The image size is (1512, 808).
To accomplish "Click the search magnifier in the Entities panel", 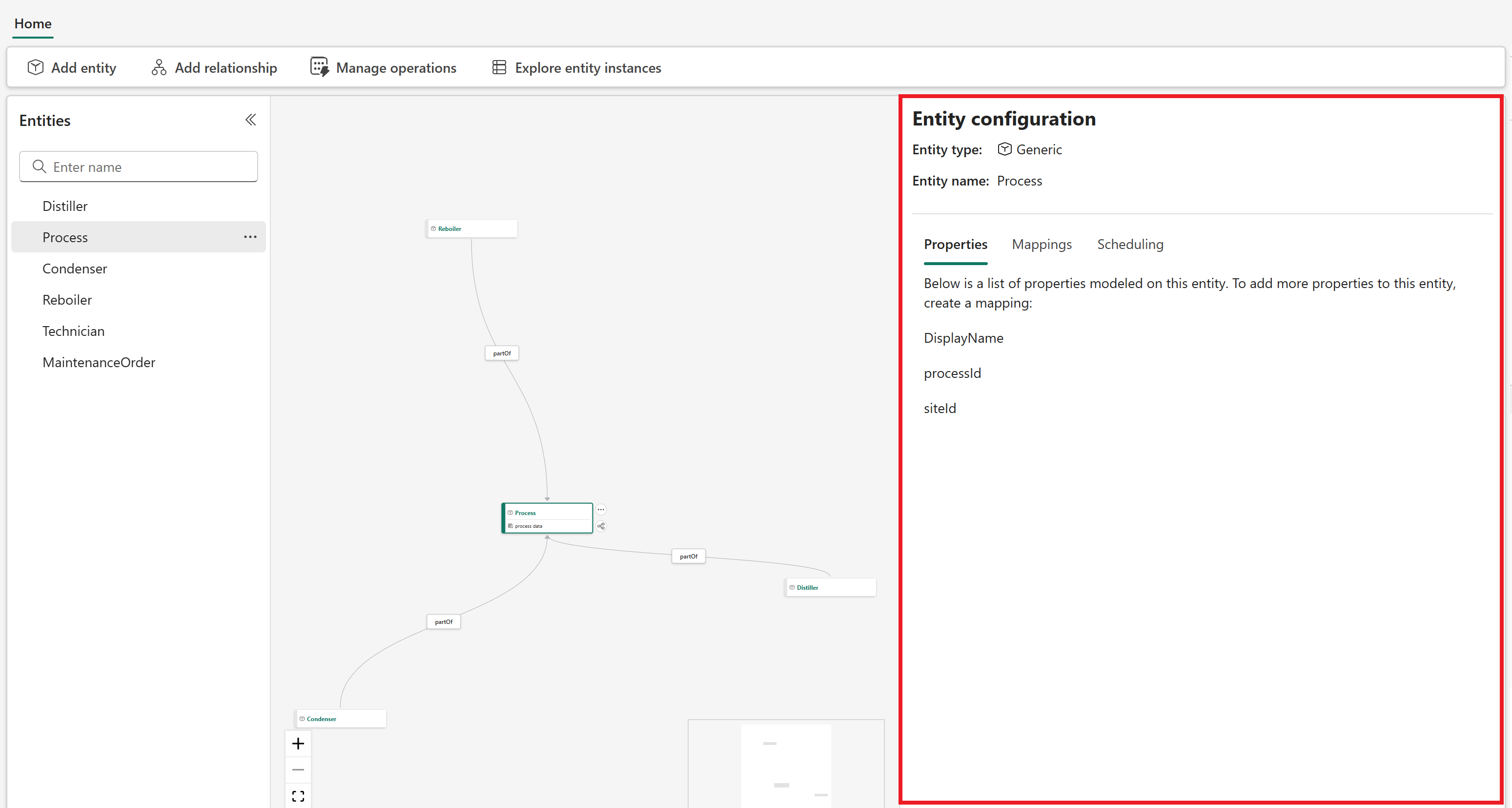I will pos(39,167).
